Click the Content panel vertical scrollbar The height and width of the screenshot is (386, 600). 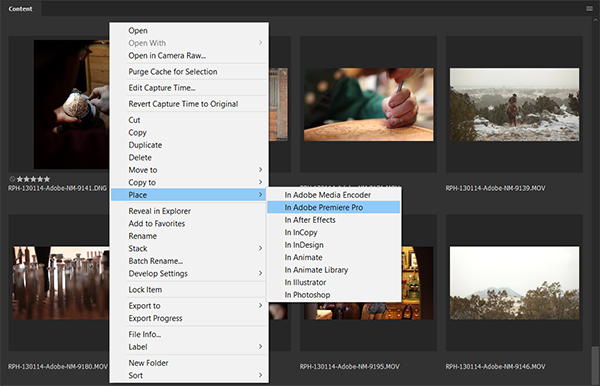click(595, 365)
